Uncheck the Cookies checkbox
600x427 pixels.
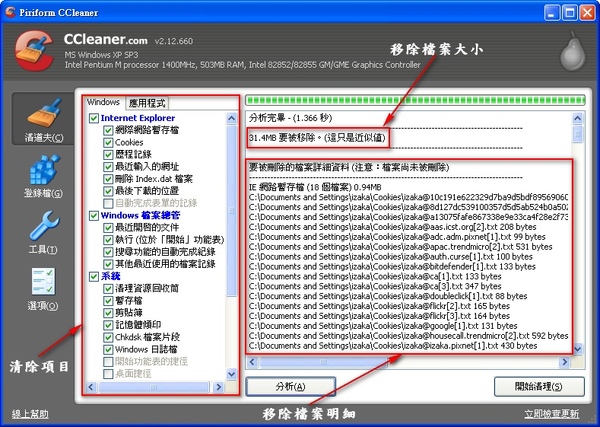(108, 142)
